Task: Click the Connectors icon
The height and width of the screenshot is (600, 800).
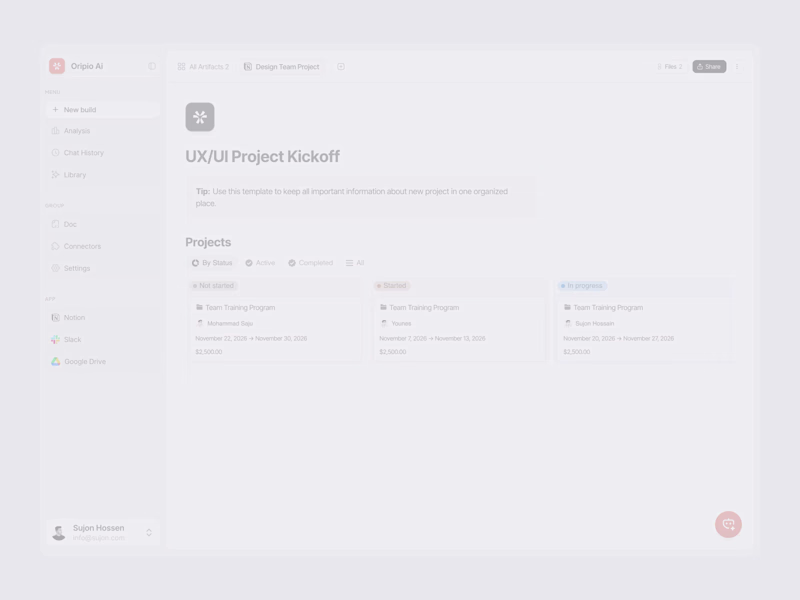Action: click(55, 246)
